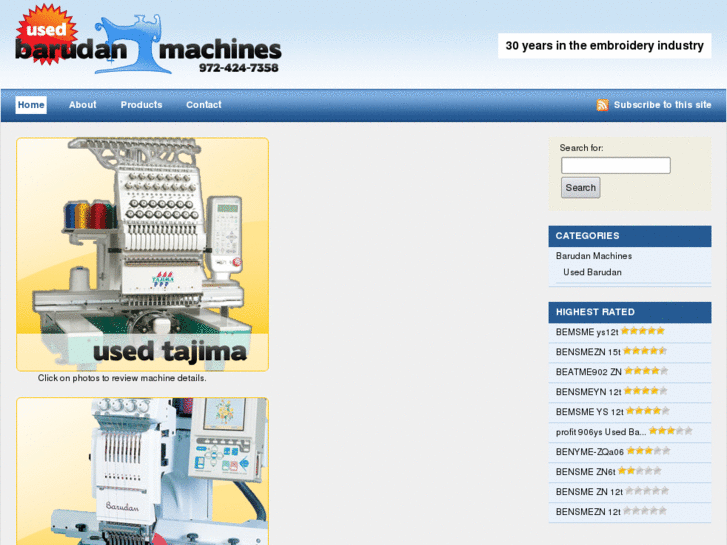Click the star rating for BENSMEYN 12t
Screen dimensions: 727x545
645,391
